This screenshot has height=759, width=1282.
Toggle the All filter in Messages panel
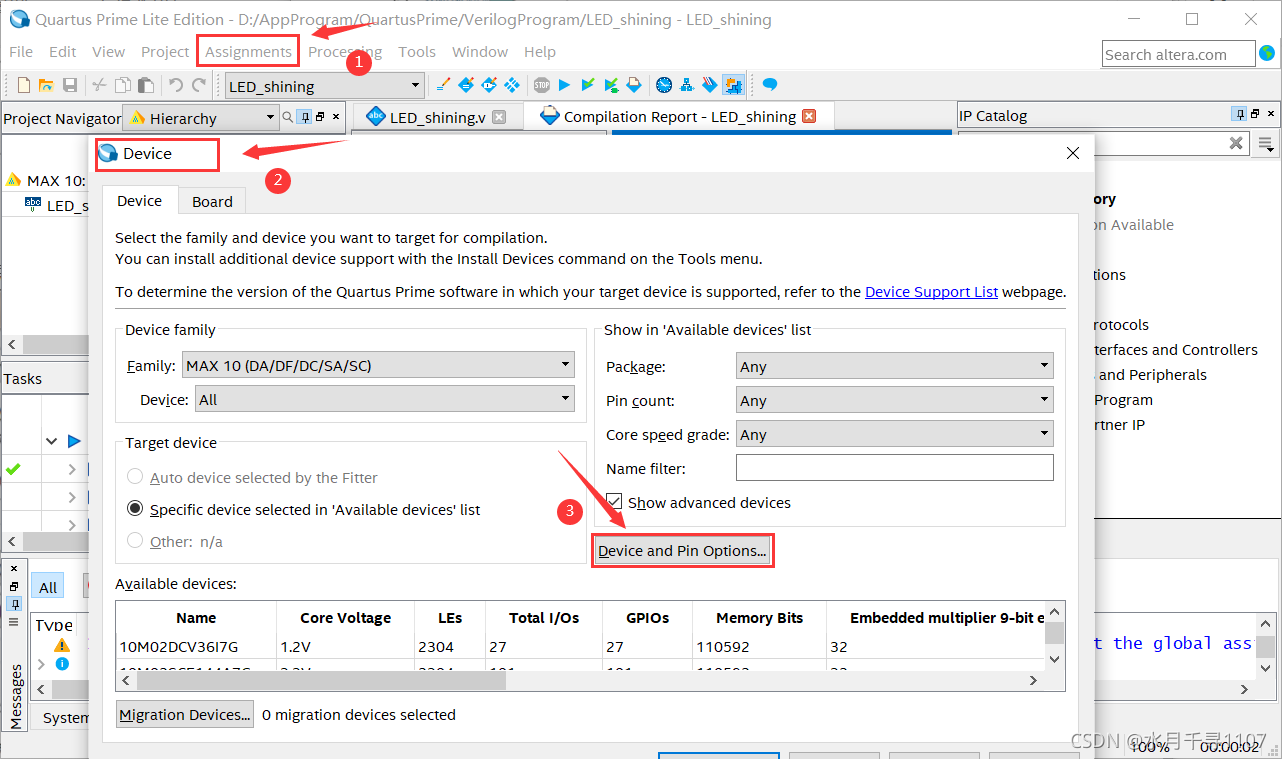pyautogui.click(x=48, y=587)
